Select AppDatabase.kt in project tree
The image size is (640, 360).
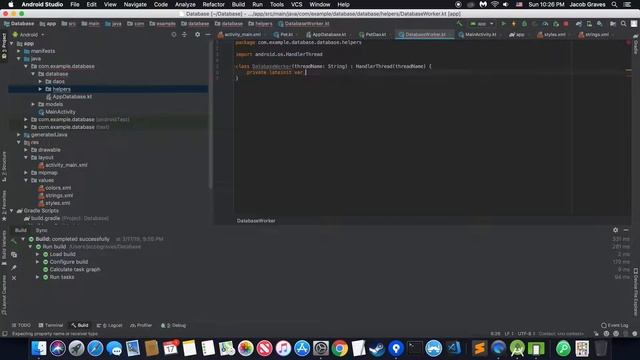[69, 96]
